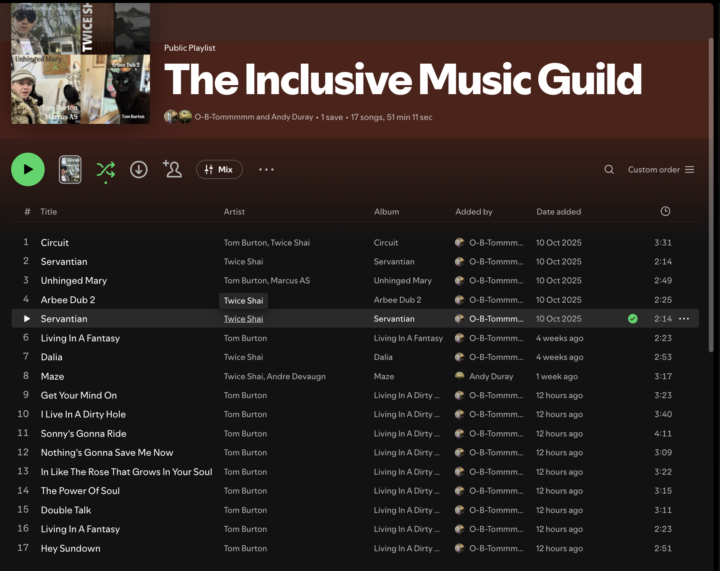
Task: Click the playlist title The Inclusive Music Guild
Action: [x=403, y=79]
